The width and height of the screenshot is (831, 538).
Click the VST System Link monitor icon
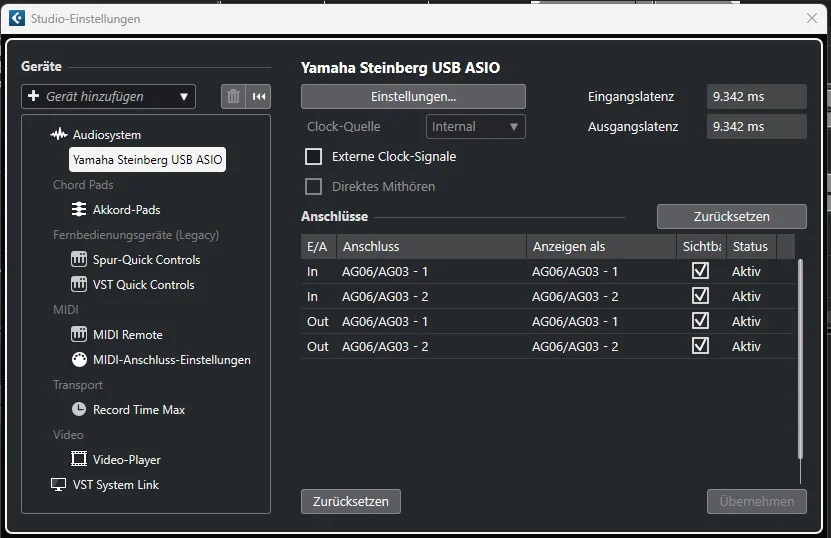tap(58, 484)
